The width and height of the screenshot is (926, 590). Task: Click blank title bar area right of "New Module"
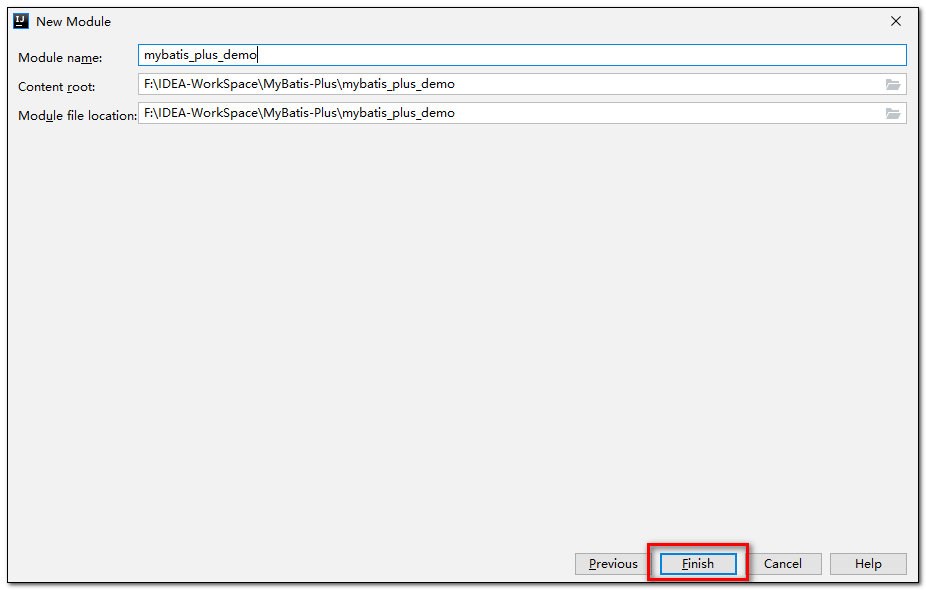point(500,21)
